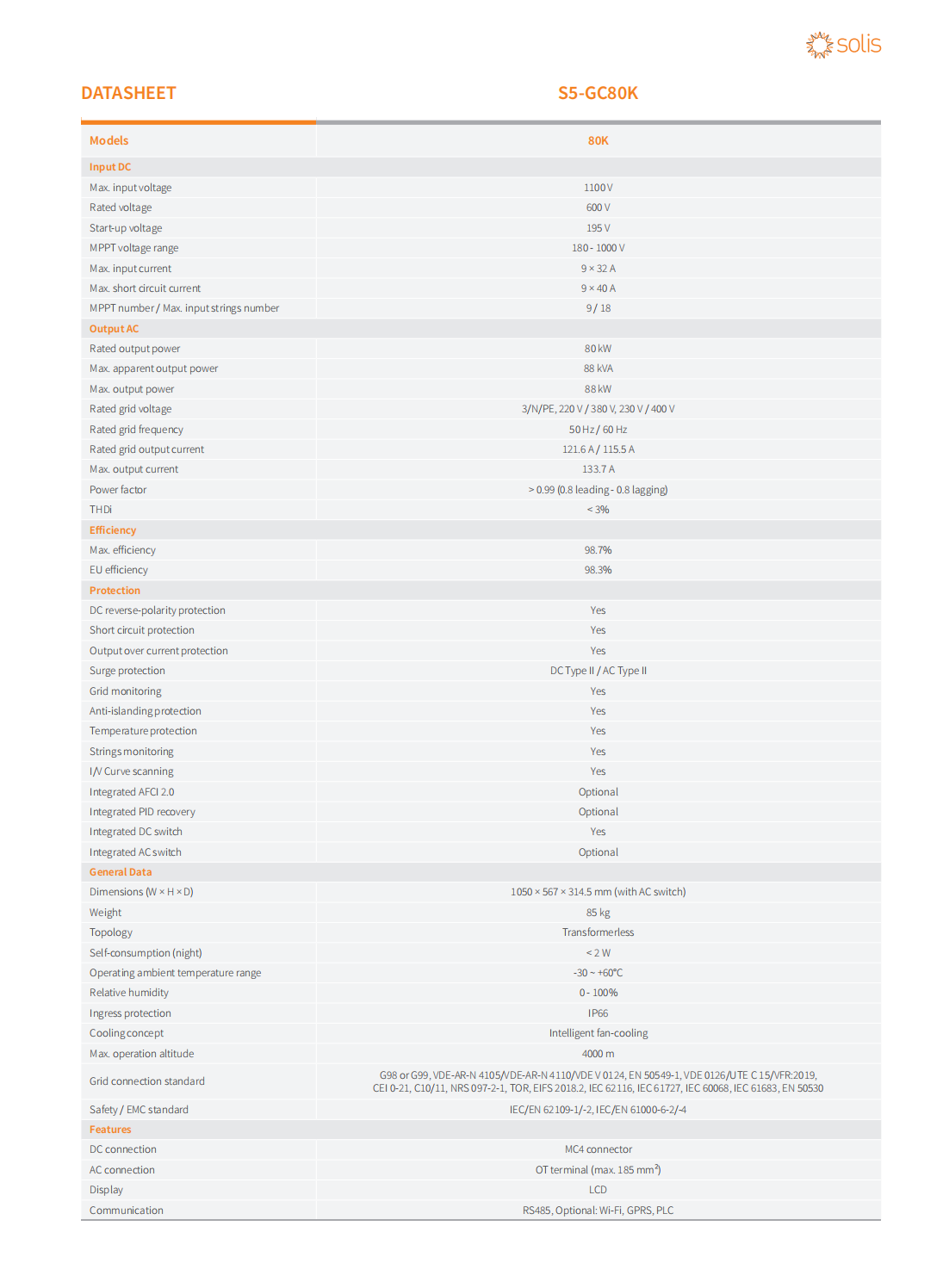Click the Dimensions value text
949x1288 pixels.
(598, 892)
